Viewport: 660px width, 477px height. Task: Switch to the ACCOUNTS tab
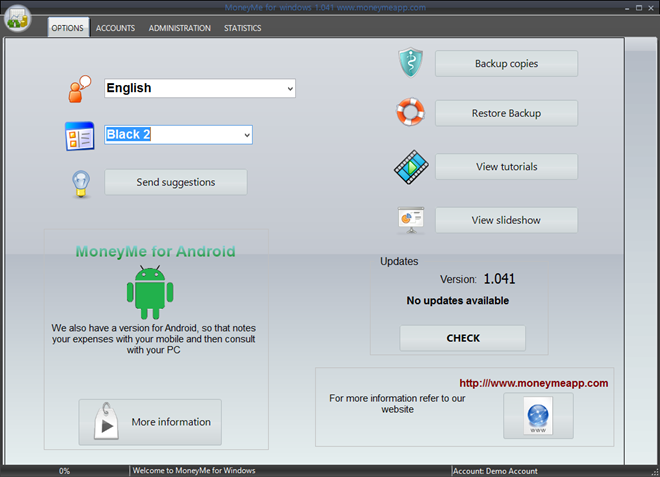click(x=115, y=28)
